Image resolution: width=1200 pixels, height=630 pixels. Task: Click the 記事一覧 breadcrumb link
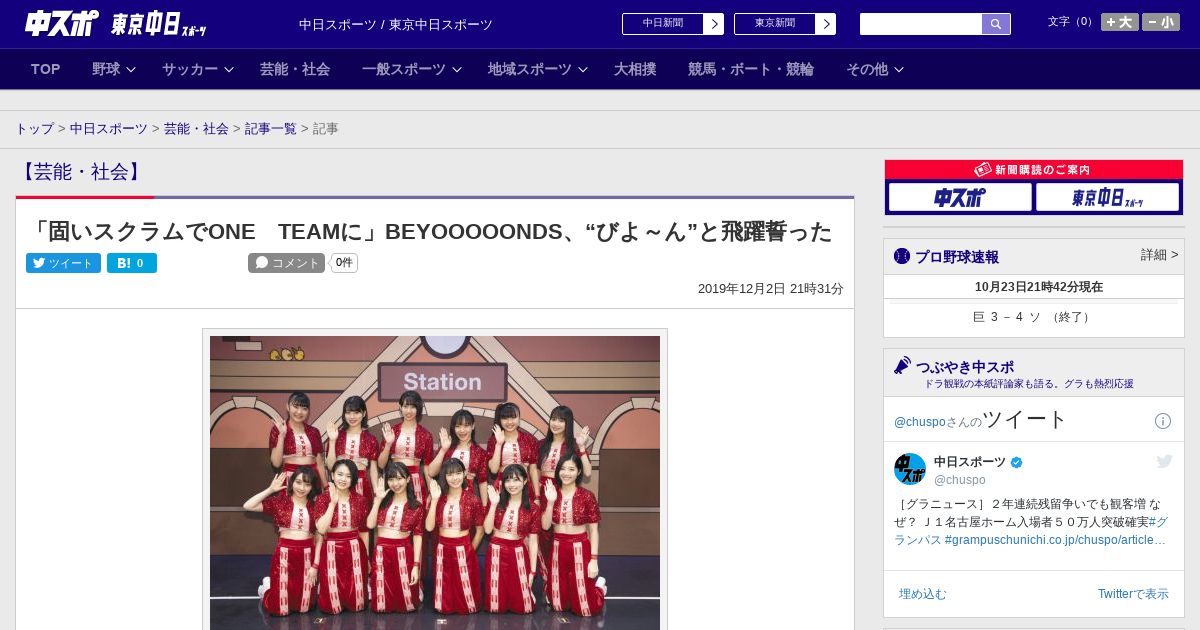click(271, 129)
